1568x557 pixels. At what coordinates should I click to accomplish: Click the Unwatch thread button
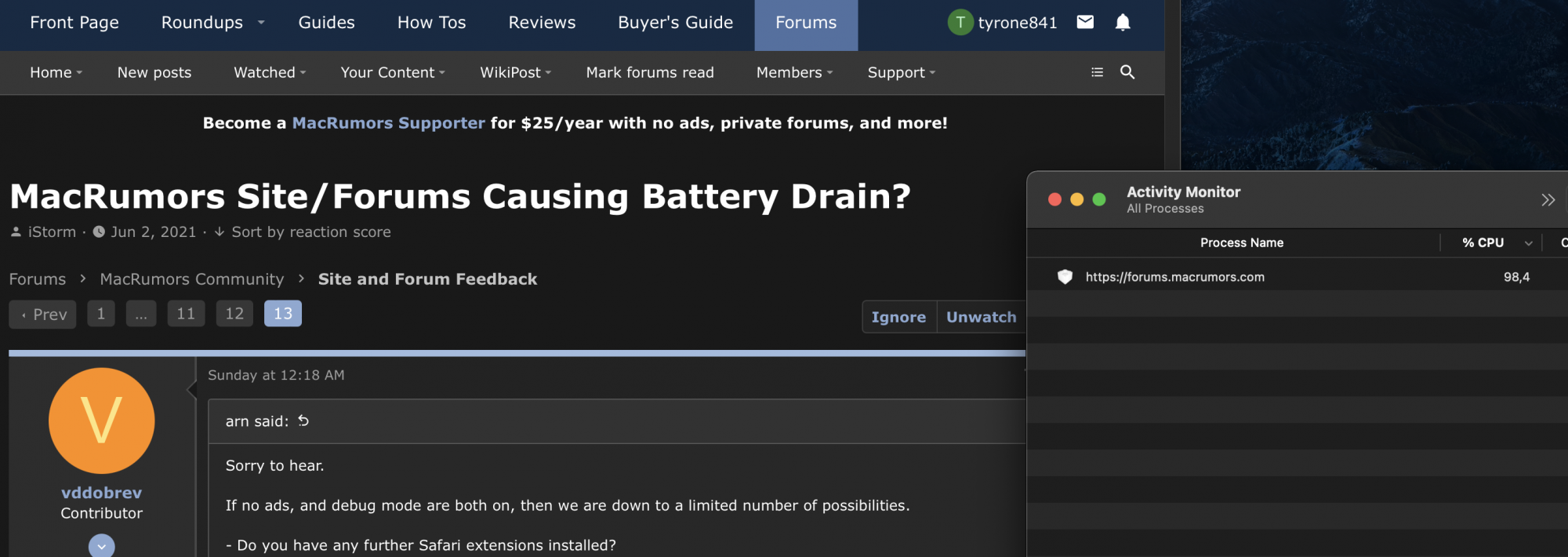[981, 317]
